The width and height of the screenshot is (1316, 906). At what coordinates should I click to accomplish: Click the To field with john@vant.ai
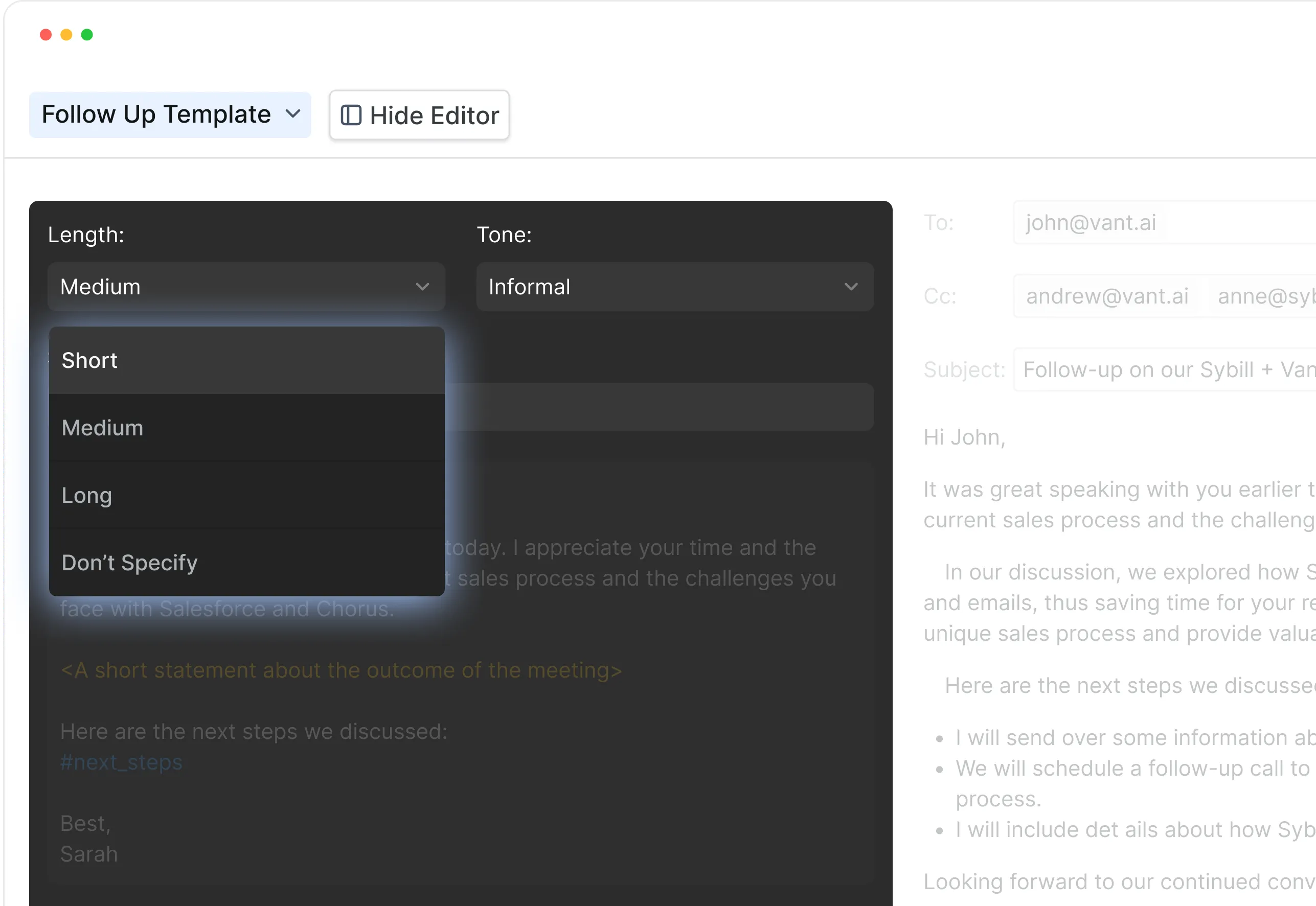click(x=1164, y=222)
